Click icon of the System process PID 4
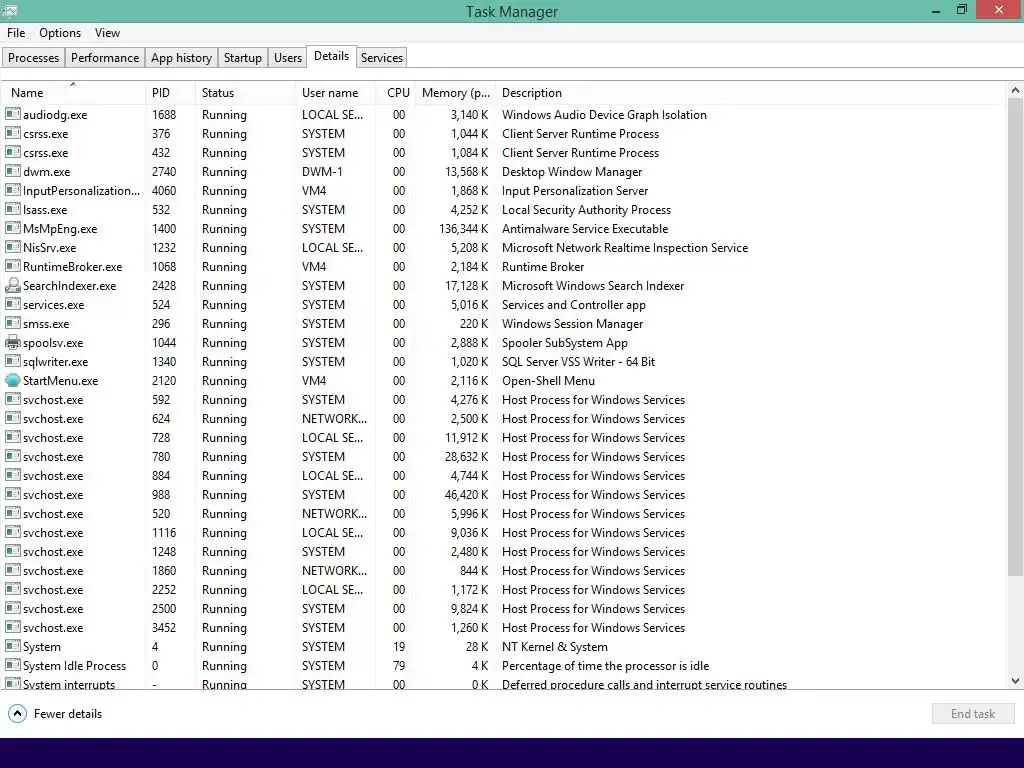Image resolution: width=1024 pixels, height=768 pixels. tap(12, 647)
